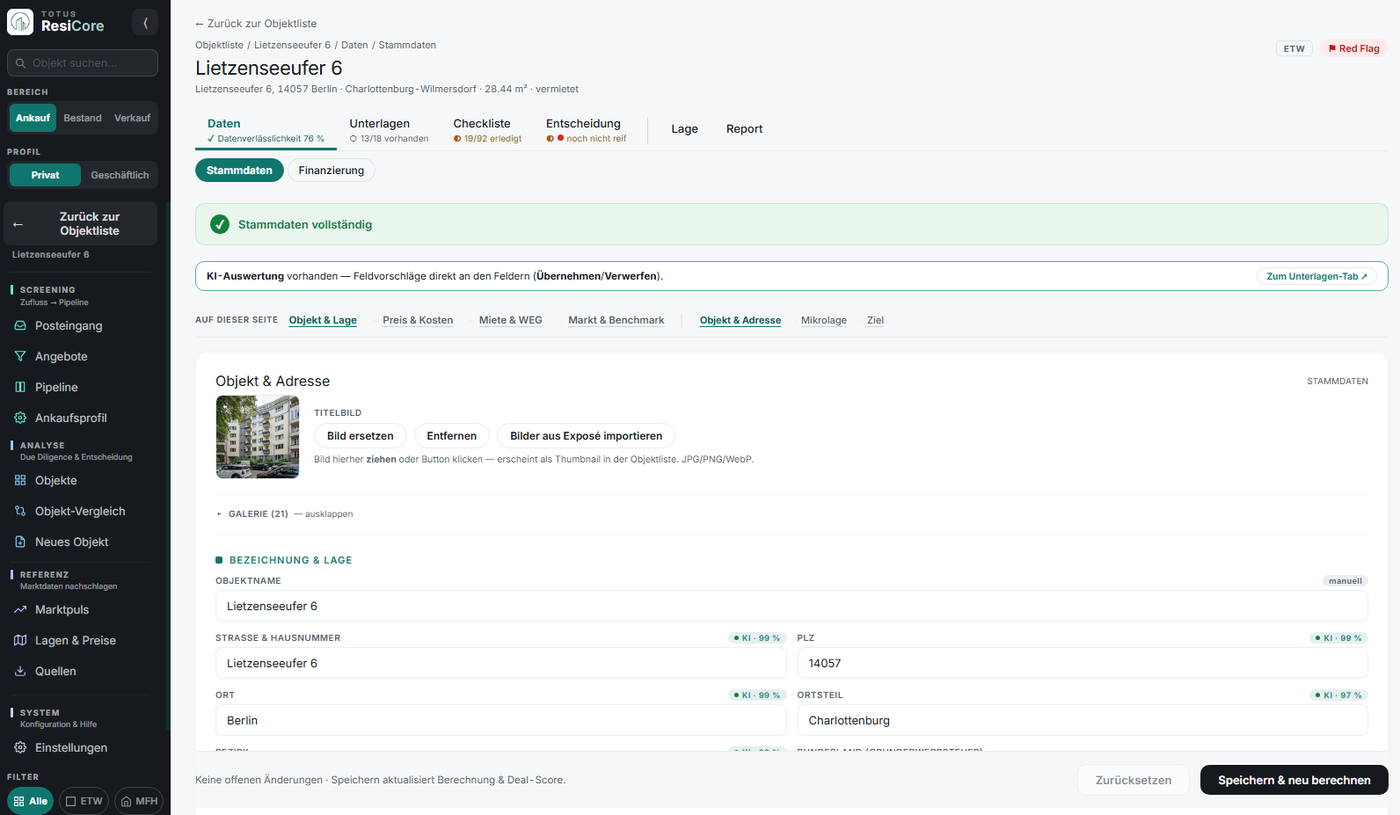Jump to Markt & Benchmark section
The image size is (1400, 815).
coord(616,320)
